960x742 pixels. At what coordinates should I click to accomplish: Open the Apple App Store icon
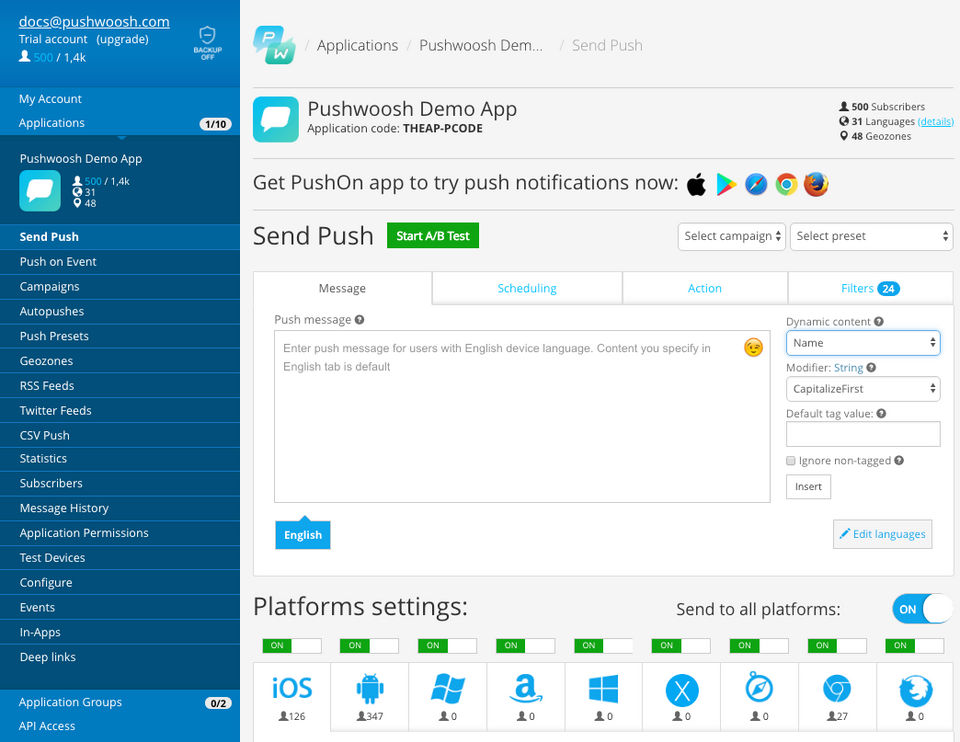[696, 184]
